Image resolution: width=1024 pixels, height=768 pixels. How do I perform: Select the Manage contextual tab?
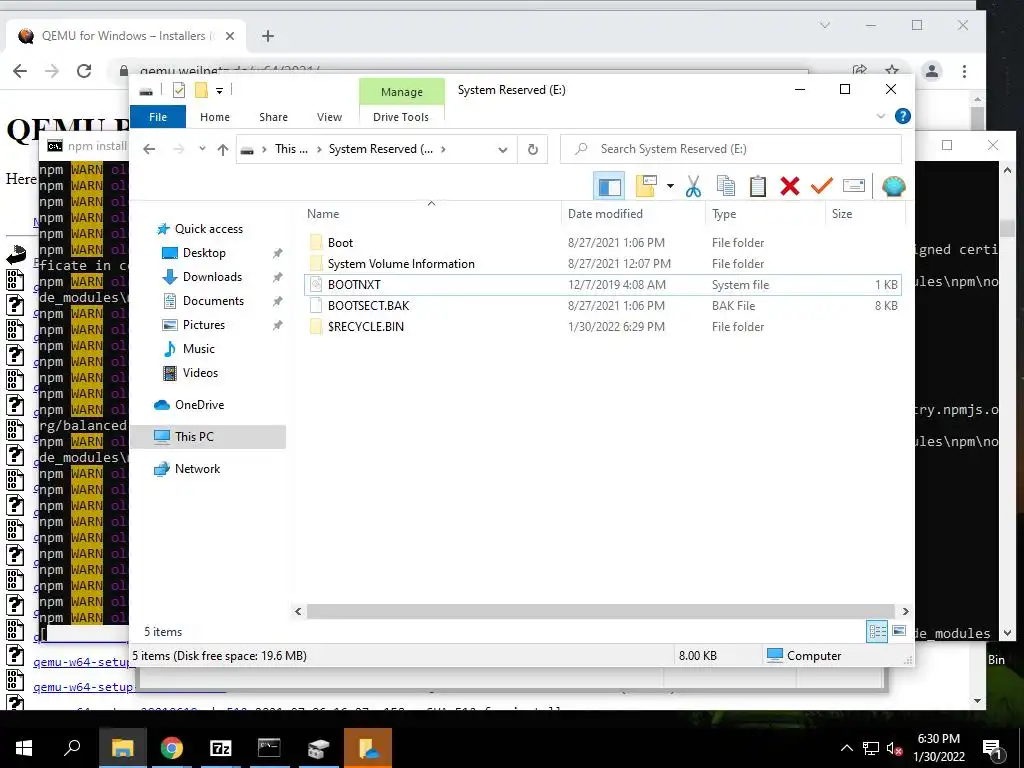coord(402,92)
